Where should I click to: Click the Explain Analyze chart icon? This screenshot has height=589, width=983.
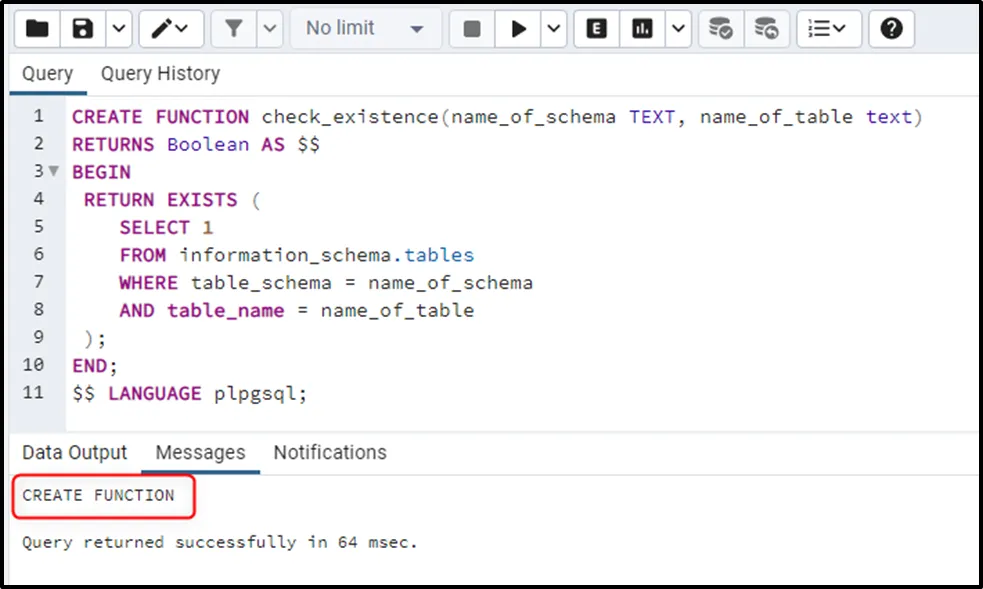pyautogui.click(x=642, y=29)
